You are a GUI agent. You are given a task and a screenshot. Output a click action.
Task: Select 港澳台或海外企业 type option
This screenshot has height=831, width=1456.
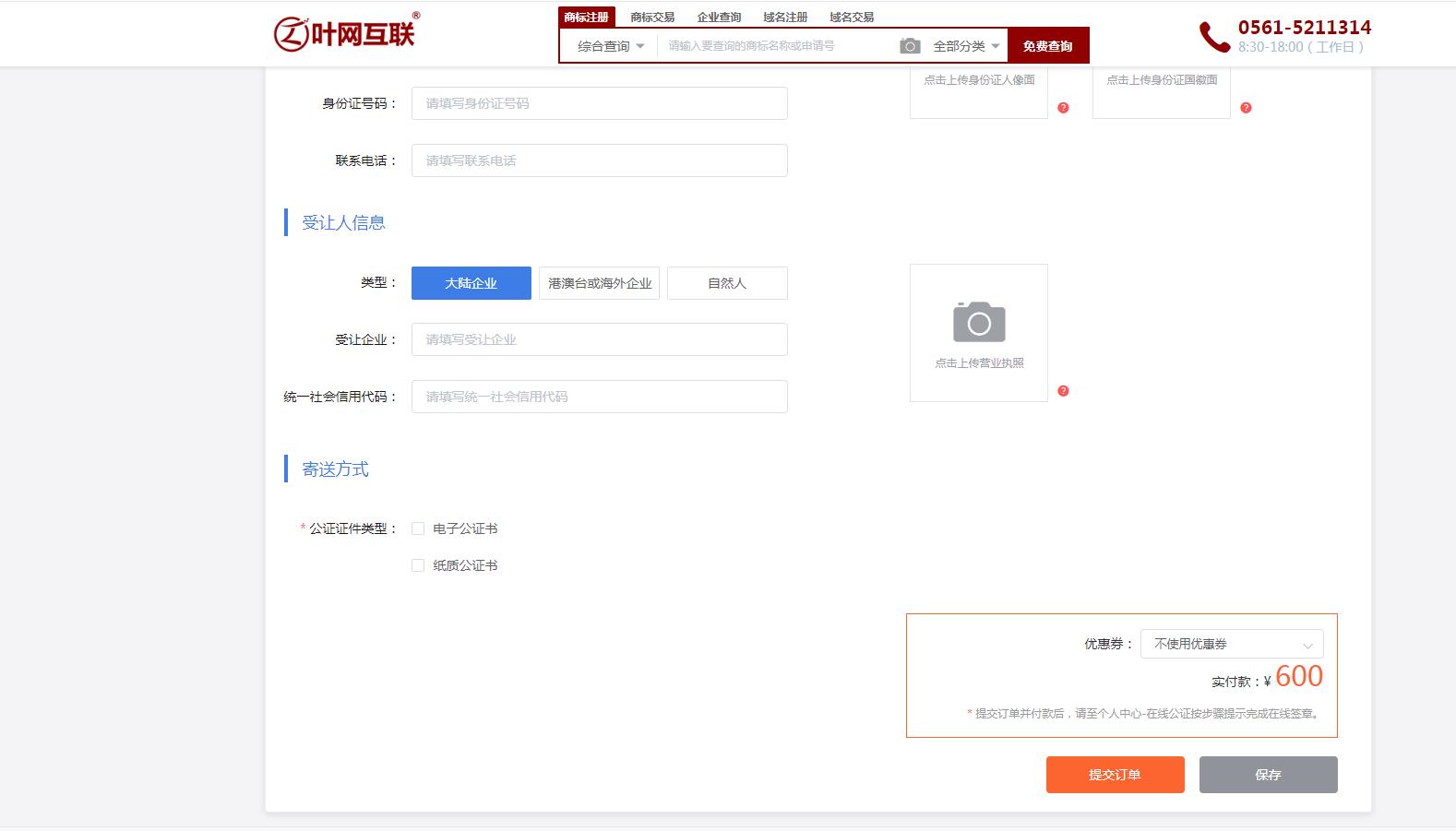coord(599,283)
